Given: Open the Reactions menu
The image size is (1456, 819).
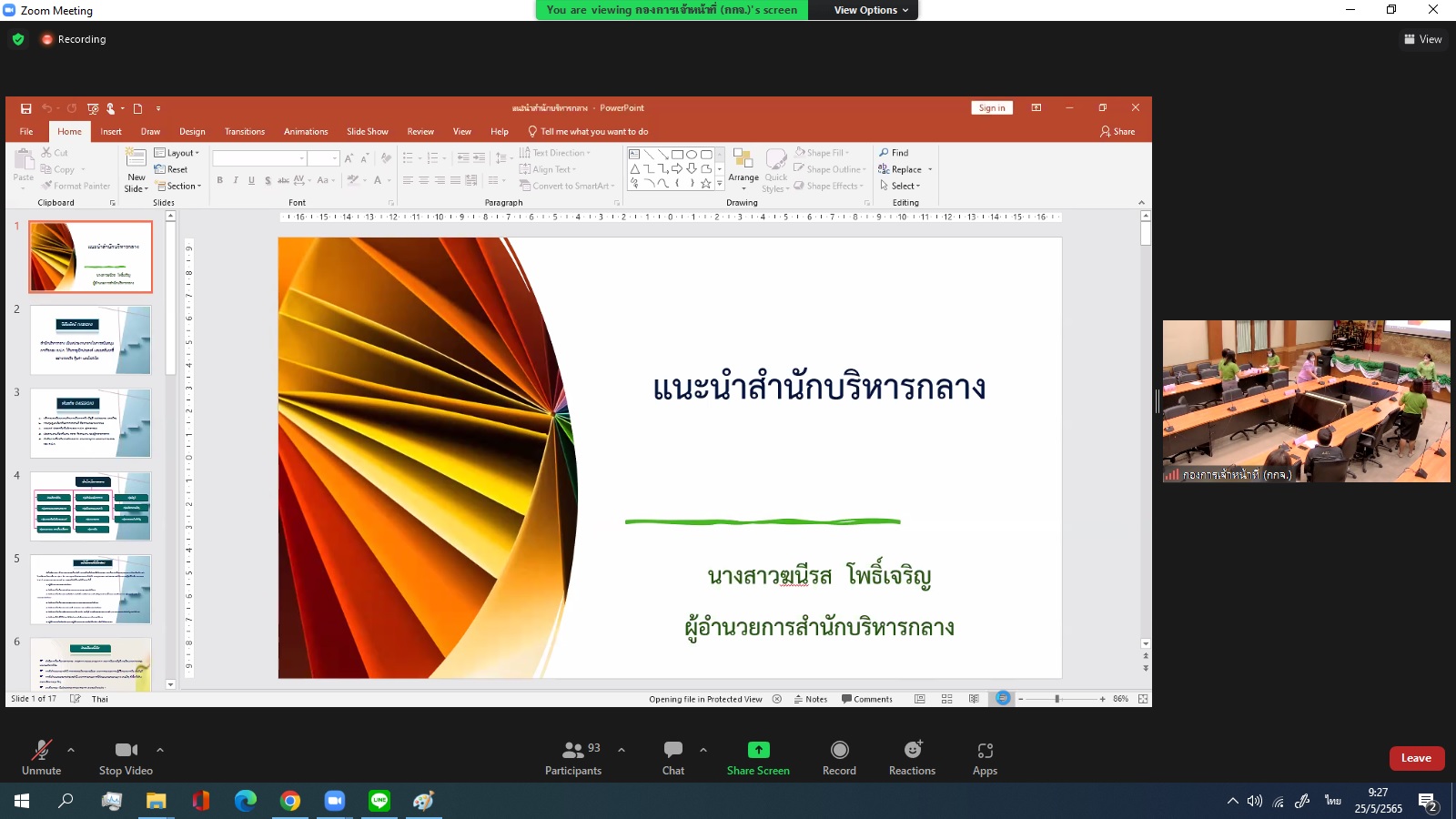Looking at the screenshot, I should click(x=912, y=757).
